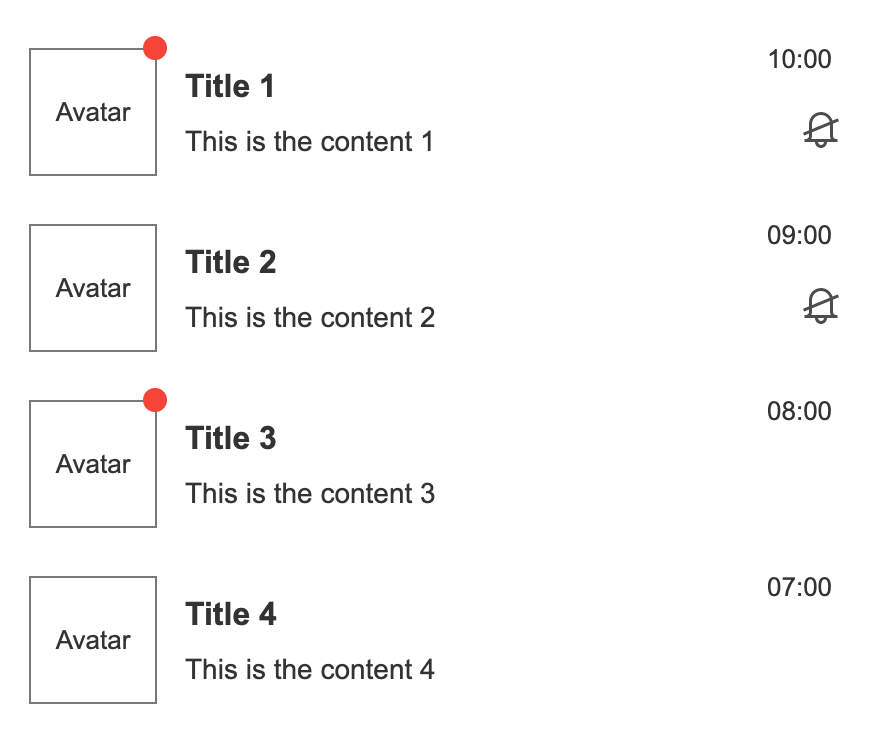Click the Avatar image for Title 1

(x=93, y=112)
